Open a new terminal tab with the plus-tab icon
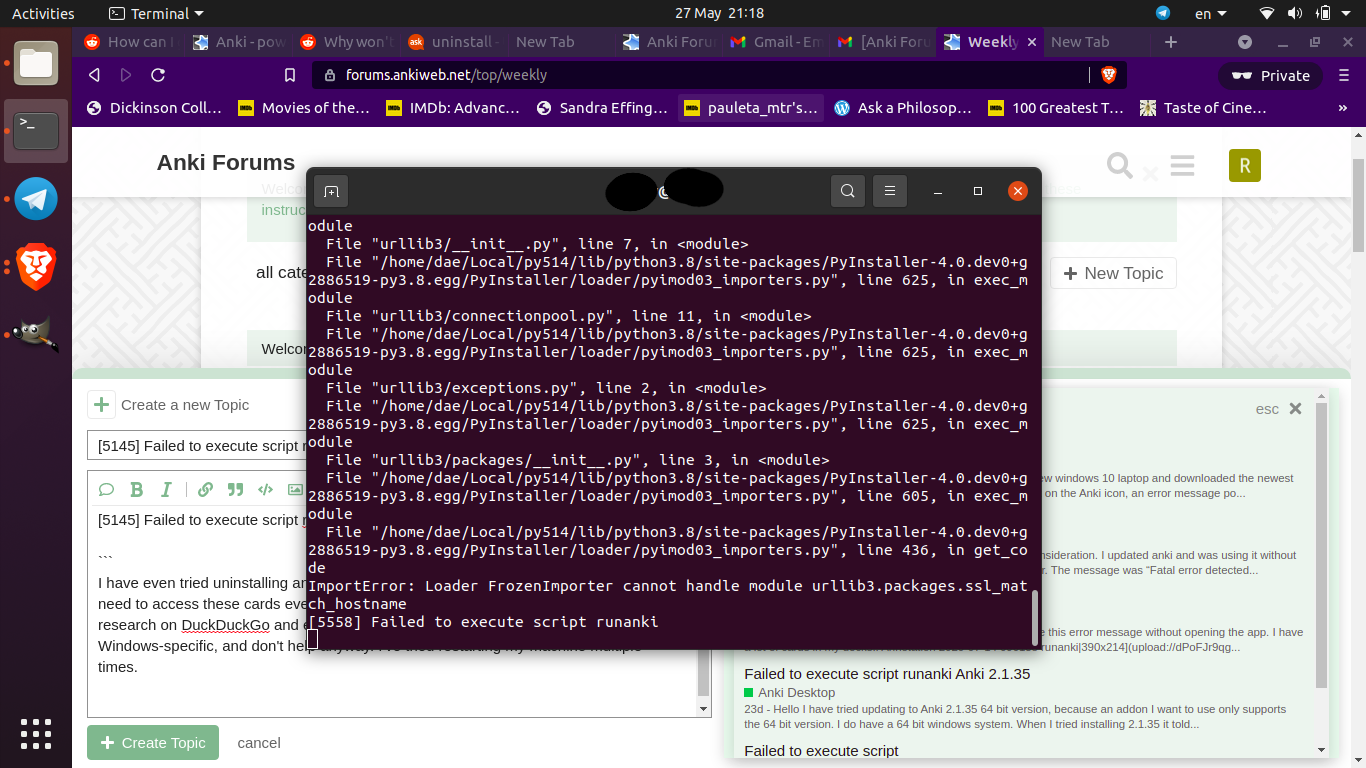 pos(332,191)
